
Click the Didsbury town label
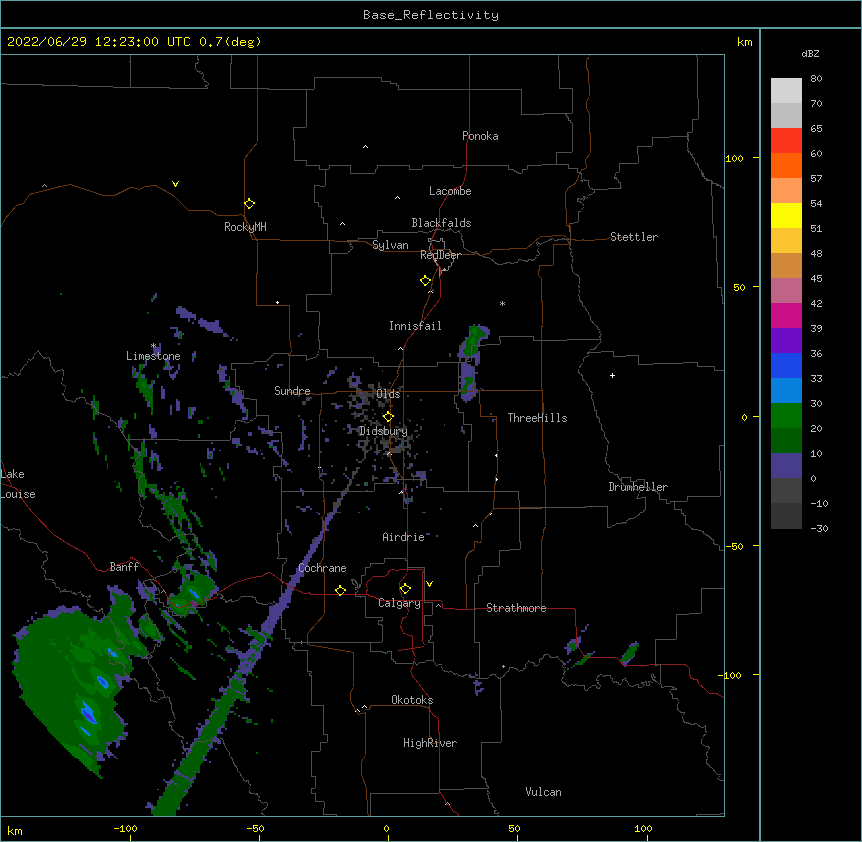pyautogui.click(x=383, y=431)
